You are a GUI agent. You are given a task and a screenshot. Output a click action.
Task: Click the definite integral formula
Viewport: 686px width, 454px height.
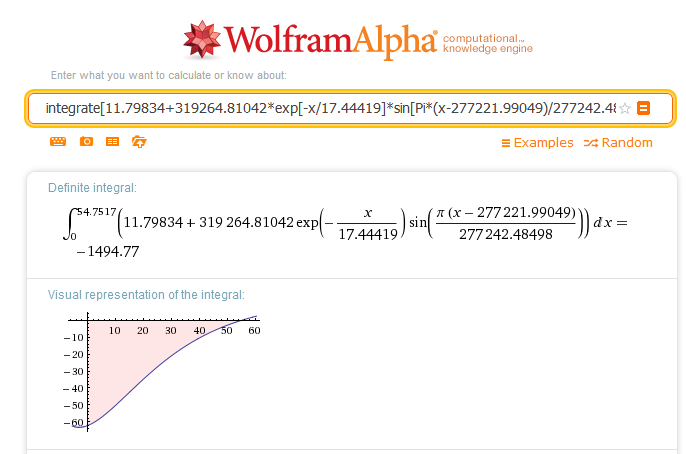[x=346, y=224]
